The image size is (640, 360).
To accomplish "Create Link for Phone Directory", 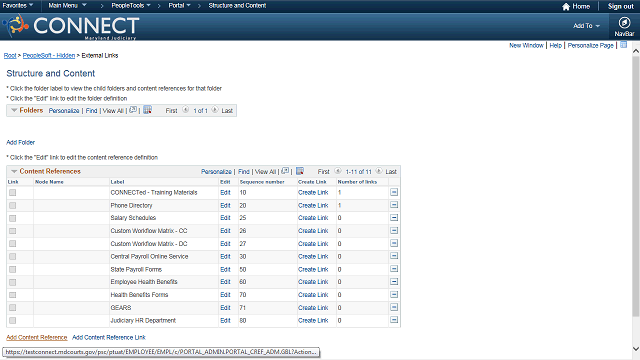I will (313, 205).
